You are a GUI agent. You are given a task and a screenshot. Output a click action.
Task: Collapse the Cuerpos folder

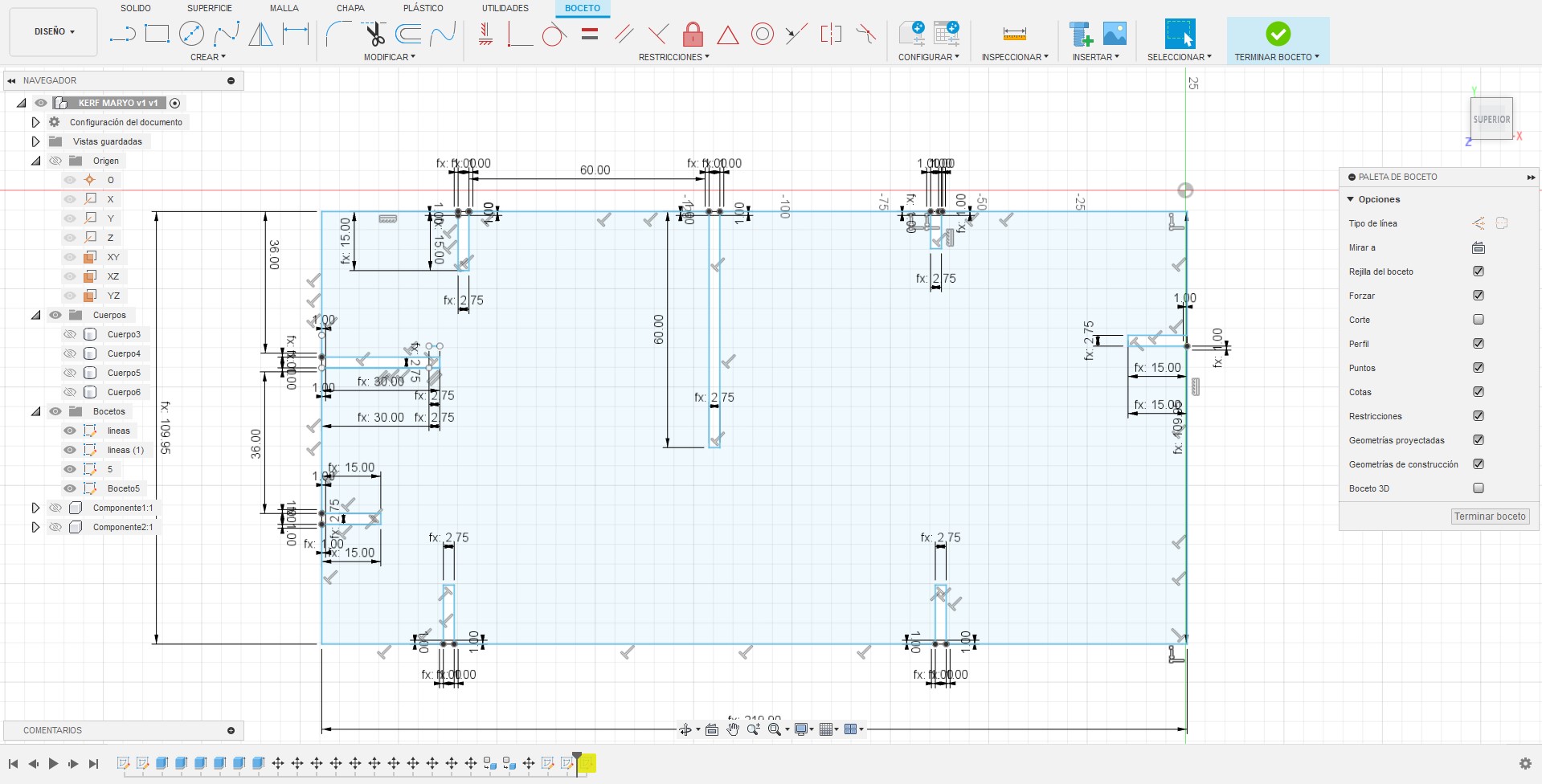click(35, 315)
